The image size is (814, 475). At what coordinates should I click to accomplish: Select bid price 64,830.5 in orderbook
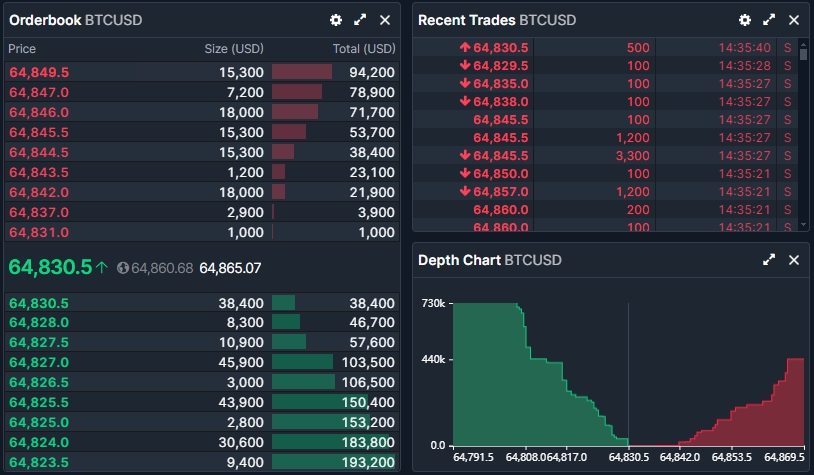[x=39, y=303]
